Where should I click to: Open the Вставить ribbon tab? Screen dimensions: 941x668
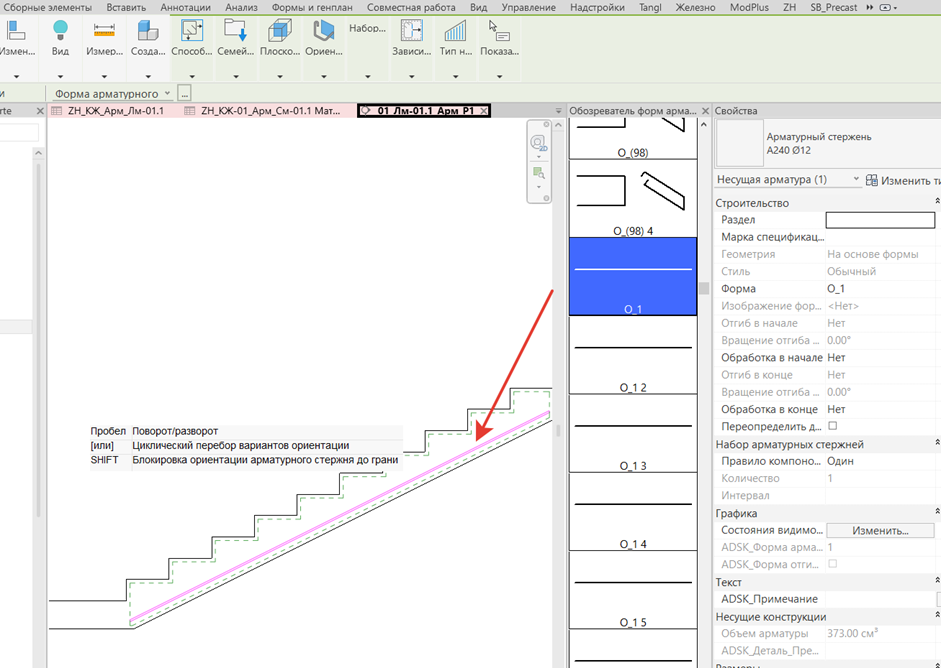[x=126, y=8]
